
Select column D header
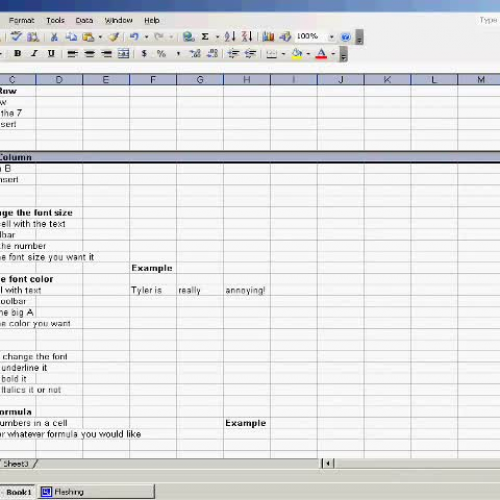[x=59, y=80]
